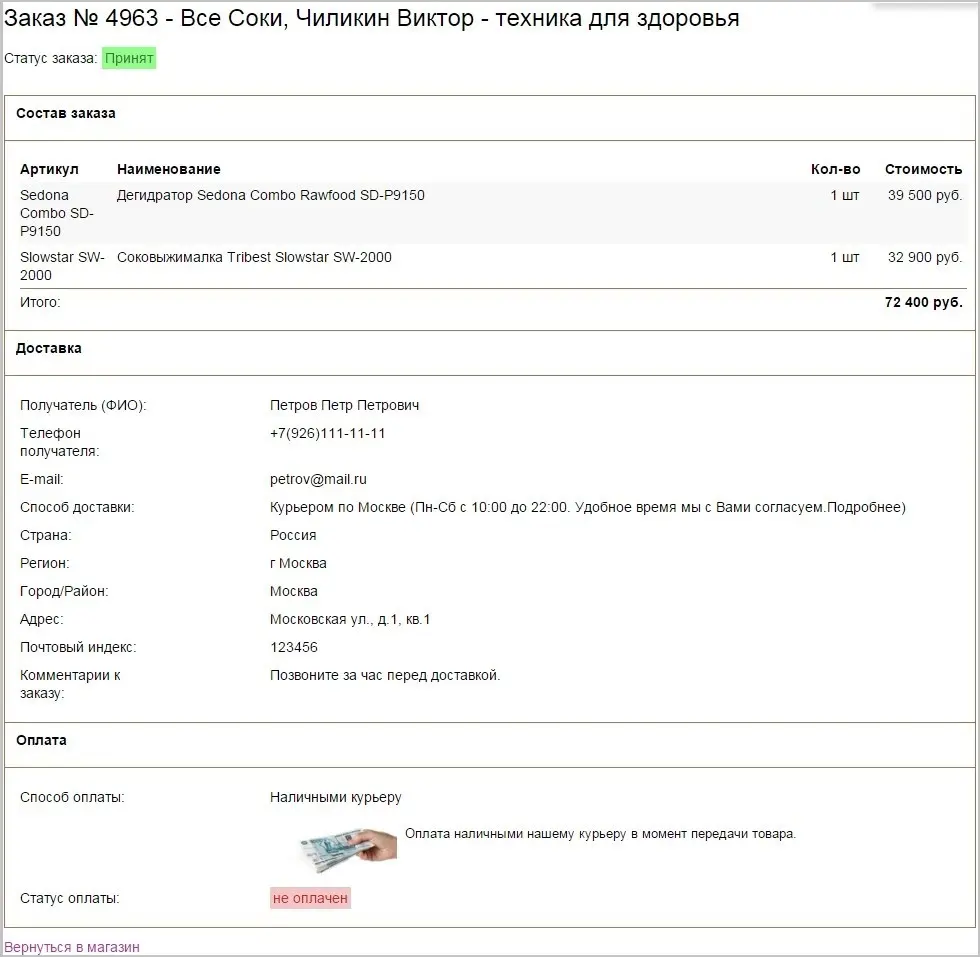
Task: Click product name 'Соковыжималка Tribest Slowstar SW-2000'
Action: coord(254,257)
